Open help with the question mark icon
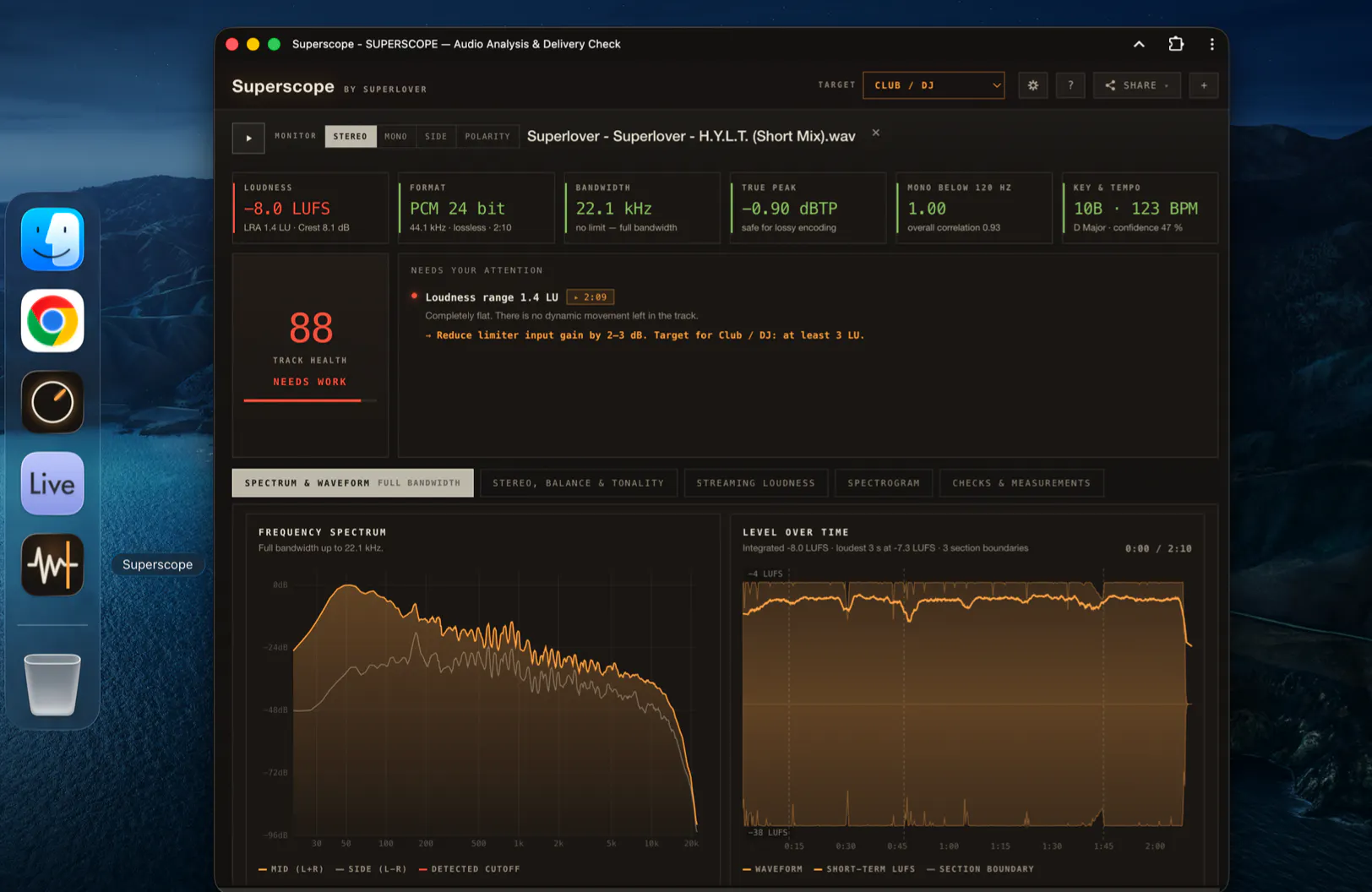The image size is (1372, 892). click(1070, 85)
